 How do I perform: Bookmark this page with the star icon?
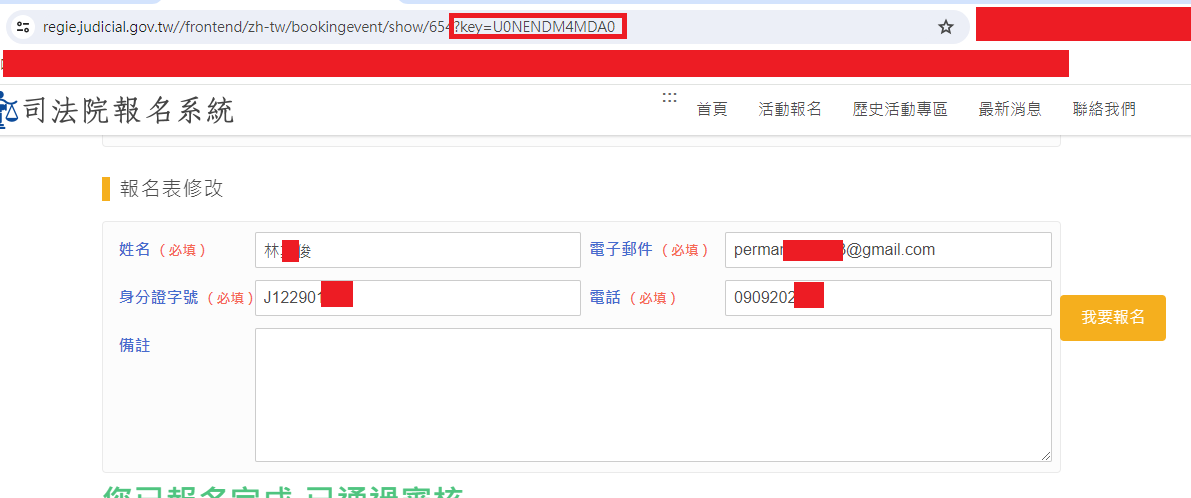click(946, 27)
